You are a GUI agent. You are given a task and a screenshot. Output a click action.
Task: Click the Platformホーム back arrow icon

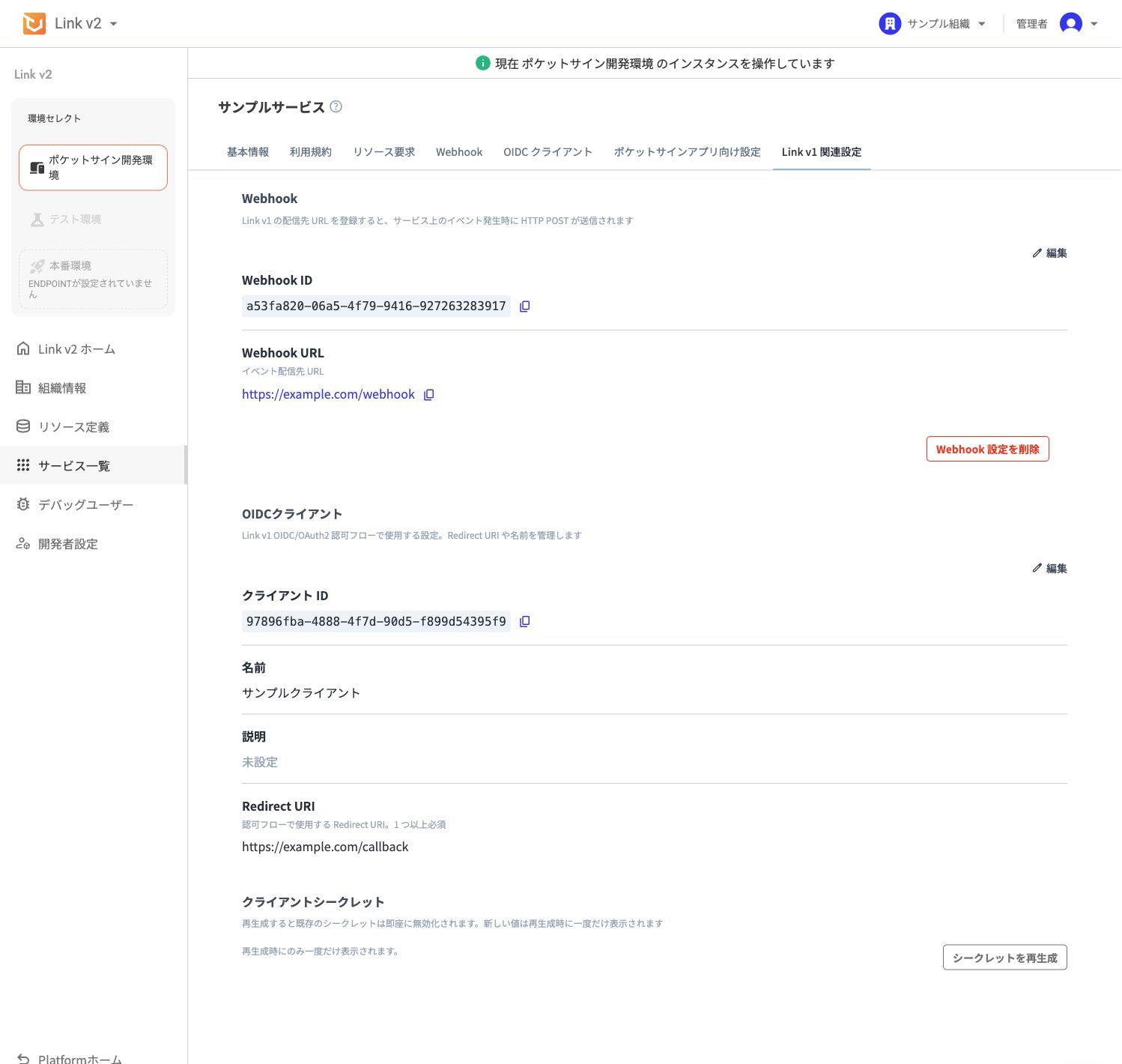click(x=23, y=1058)
